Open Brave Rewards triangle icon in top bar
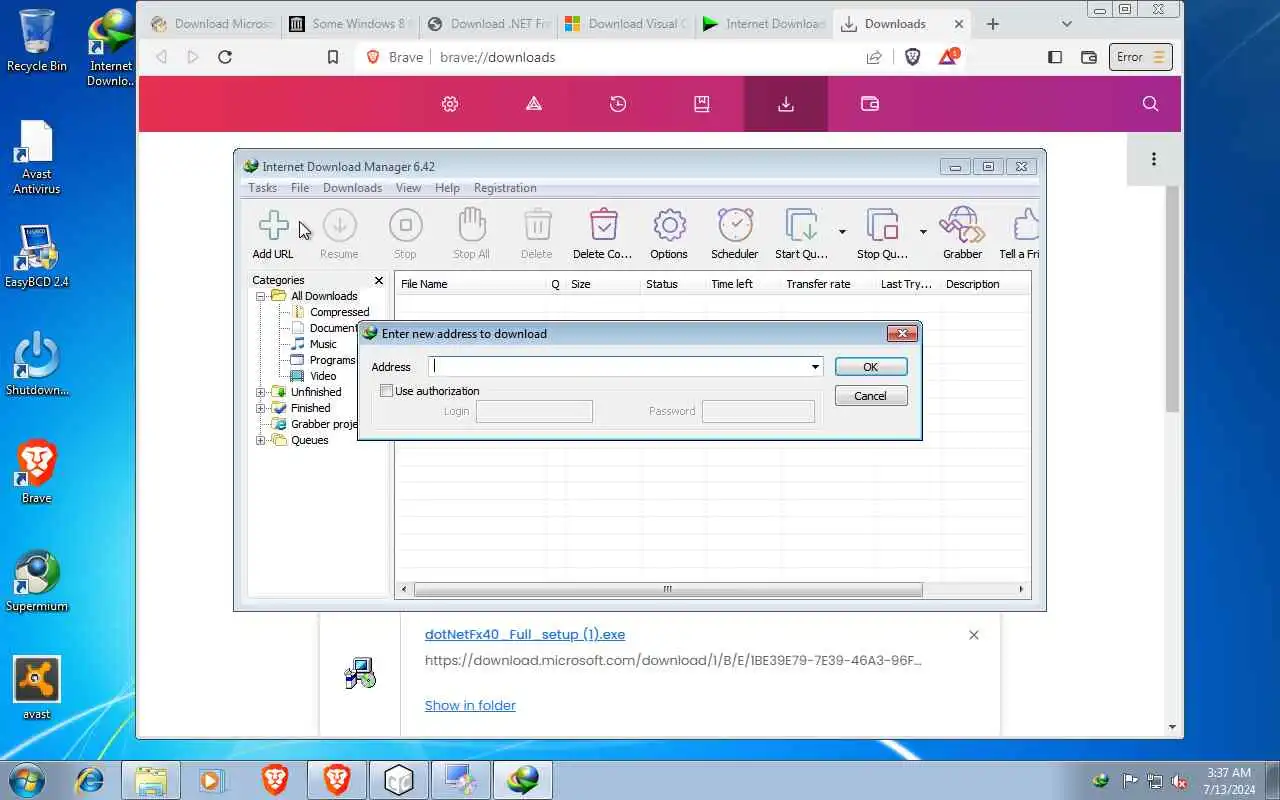This screenshot has width=1280, height=800. pyautogui.click(x=534, y=104)
